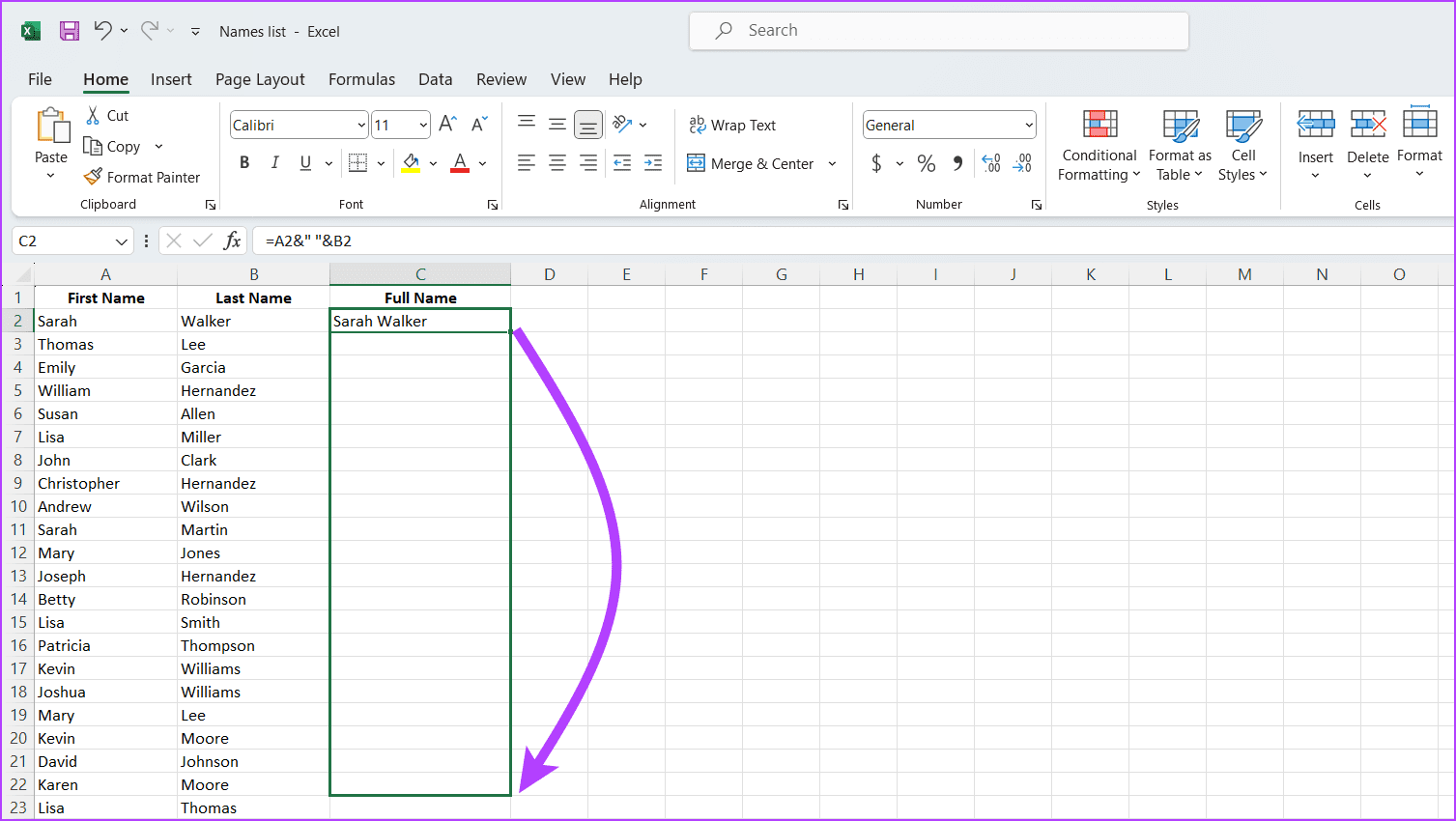Apply accounting dollar format
1456x821 pixels.
(x=876, y=163)
